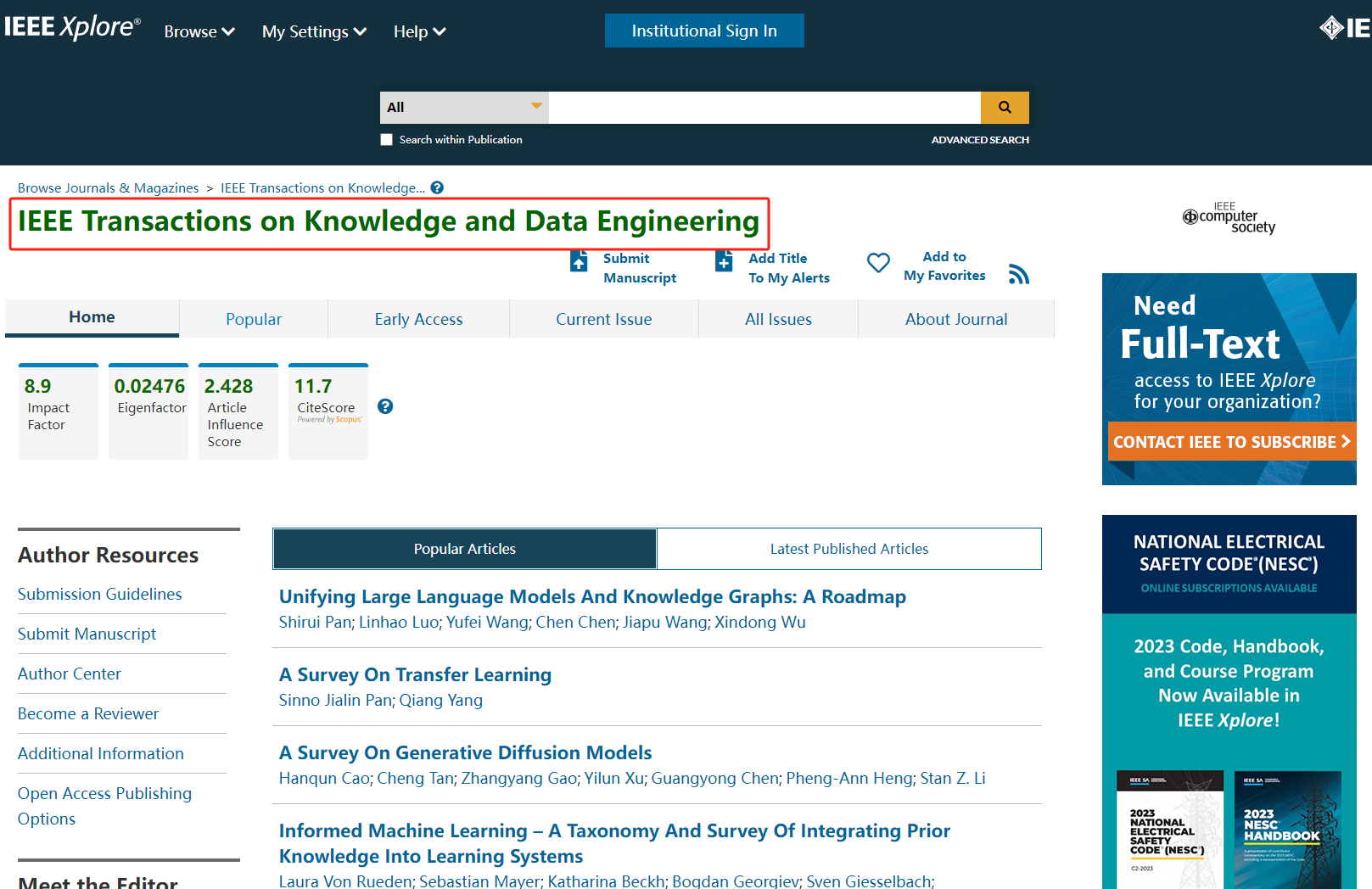Open Unifying Large Language Models article
This screenshot has height=889, width=1372.
(x=592, y=596)
